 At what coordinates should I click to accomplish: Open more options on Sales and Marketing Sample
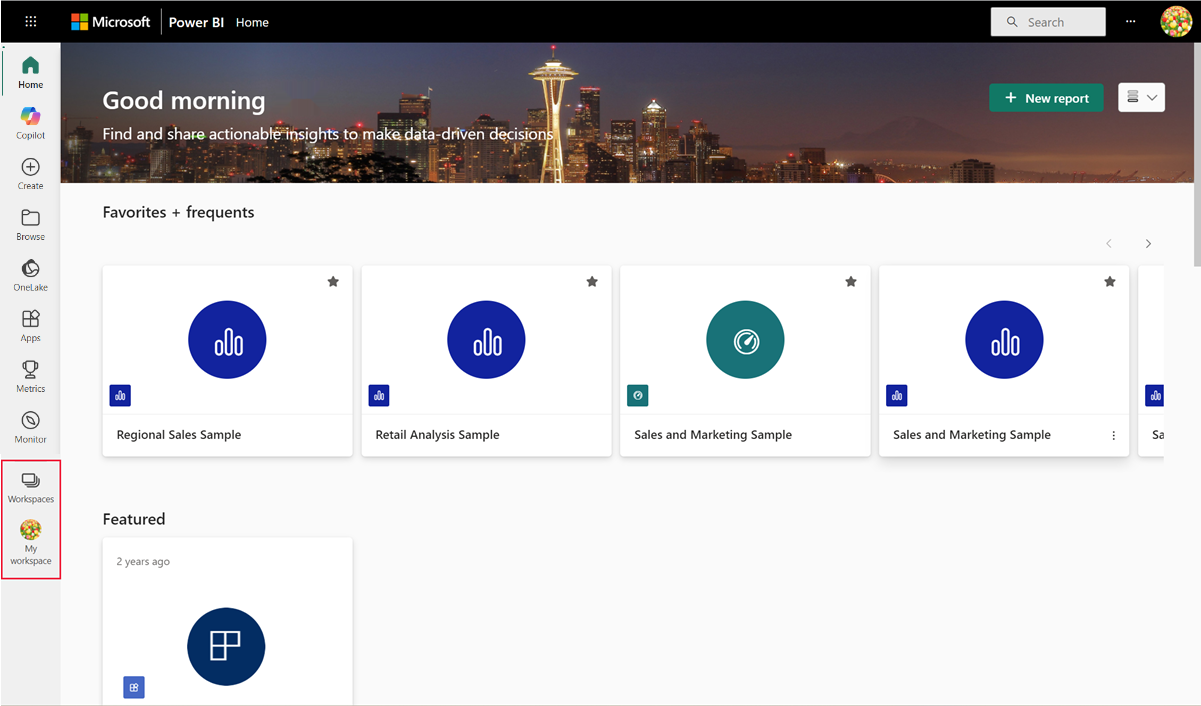pos(1113,434)
